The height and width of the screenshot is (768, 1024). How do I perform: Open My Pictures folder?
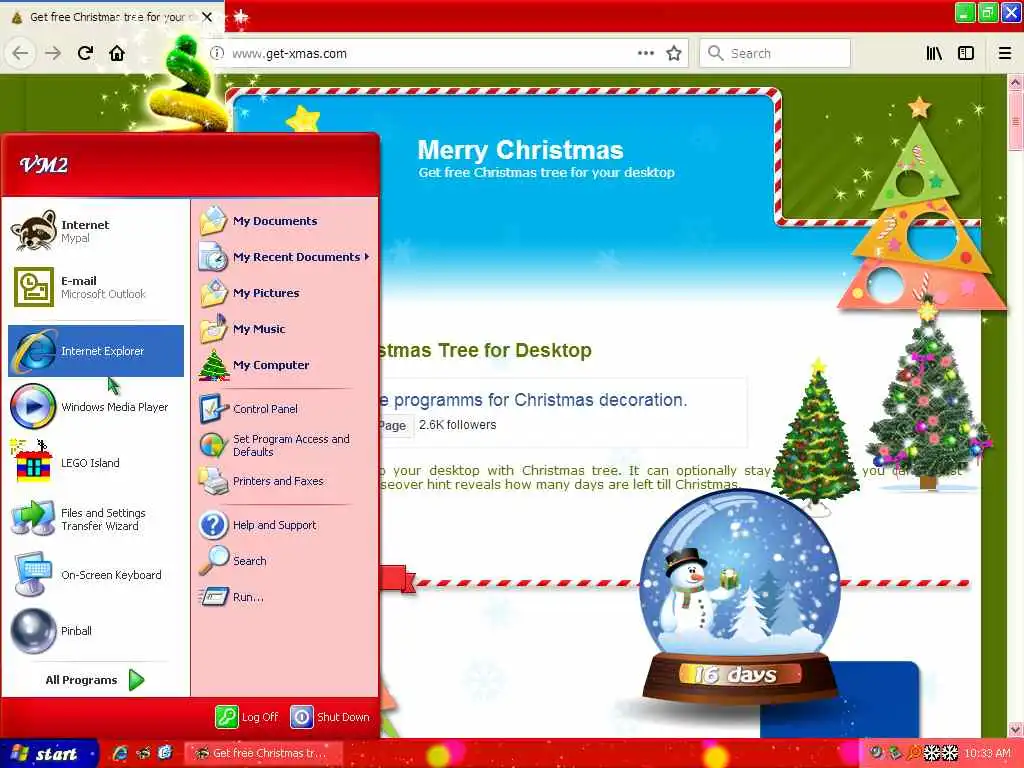(285, 293)
